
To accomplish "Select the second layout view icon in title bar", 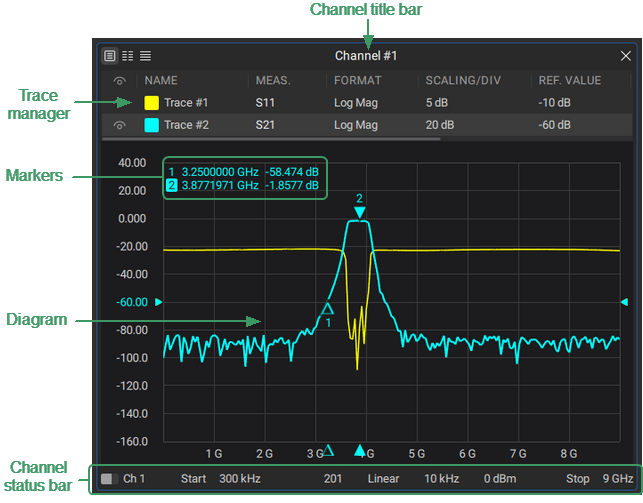I will pos(128,55).
